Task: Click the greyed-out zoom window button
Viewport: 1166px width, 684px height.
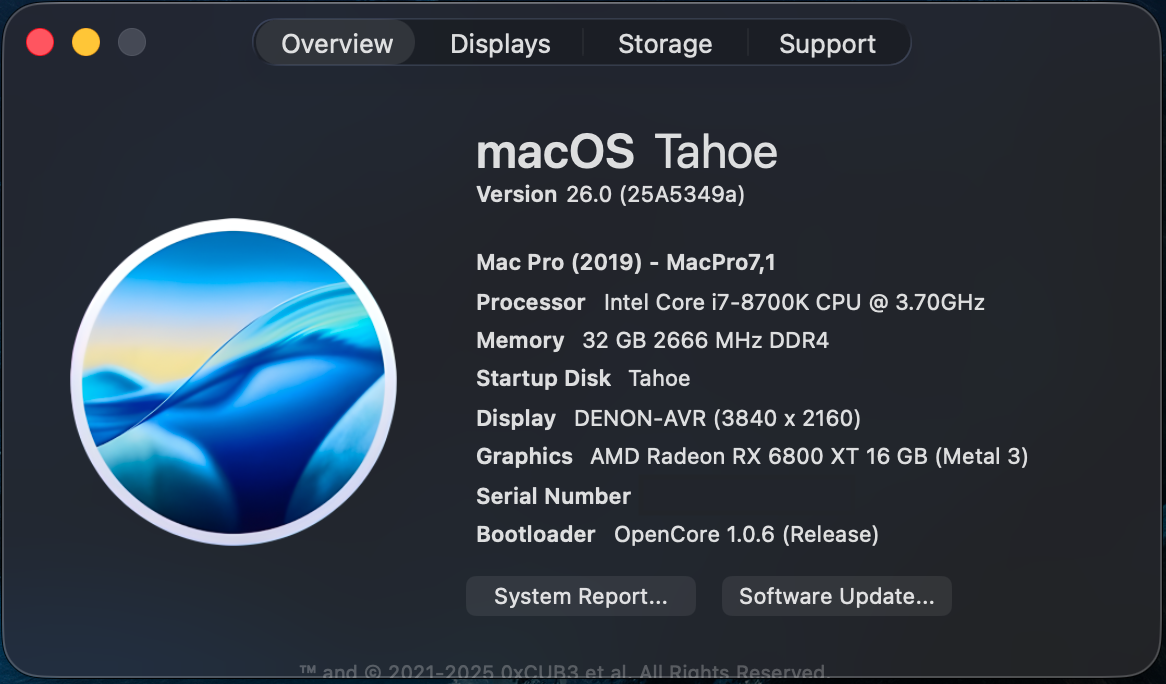Action: (x=132, y=42)
